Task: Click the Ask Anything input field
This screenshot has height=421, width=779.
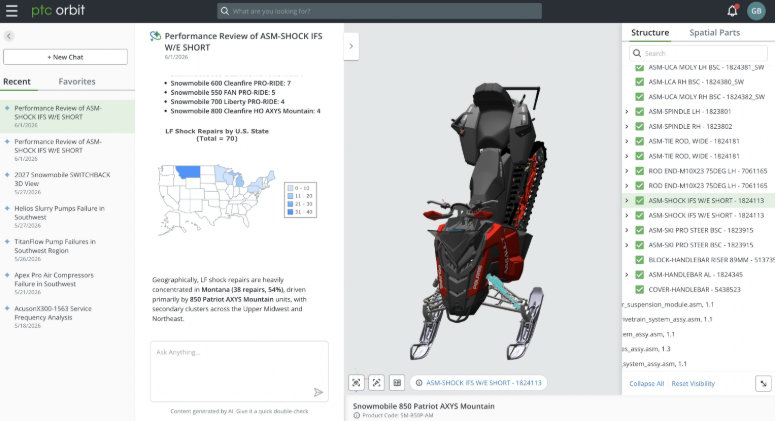Action: pos(239,371)
